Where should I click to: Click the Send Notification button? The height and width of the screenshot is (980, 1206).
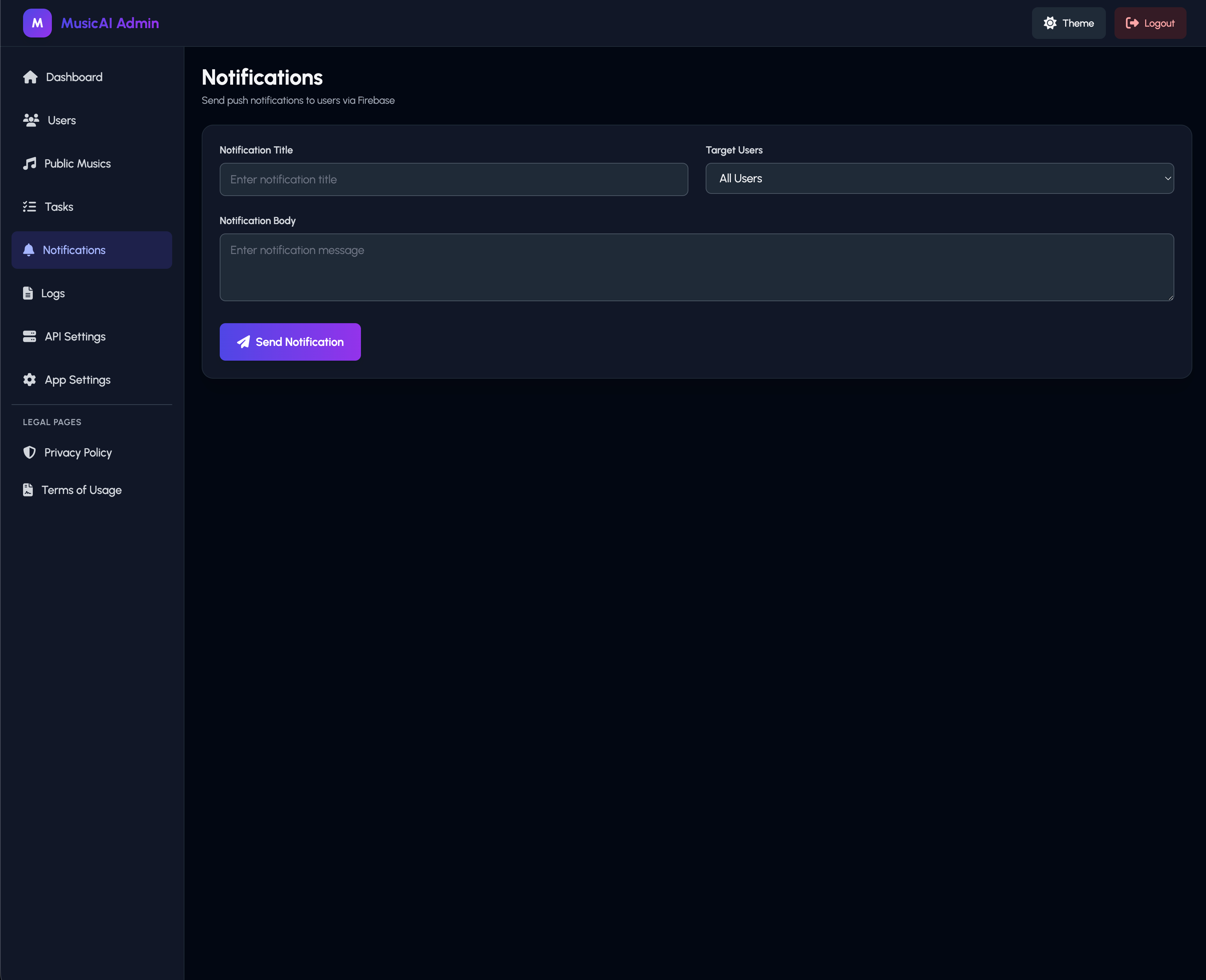290,342
